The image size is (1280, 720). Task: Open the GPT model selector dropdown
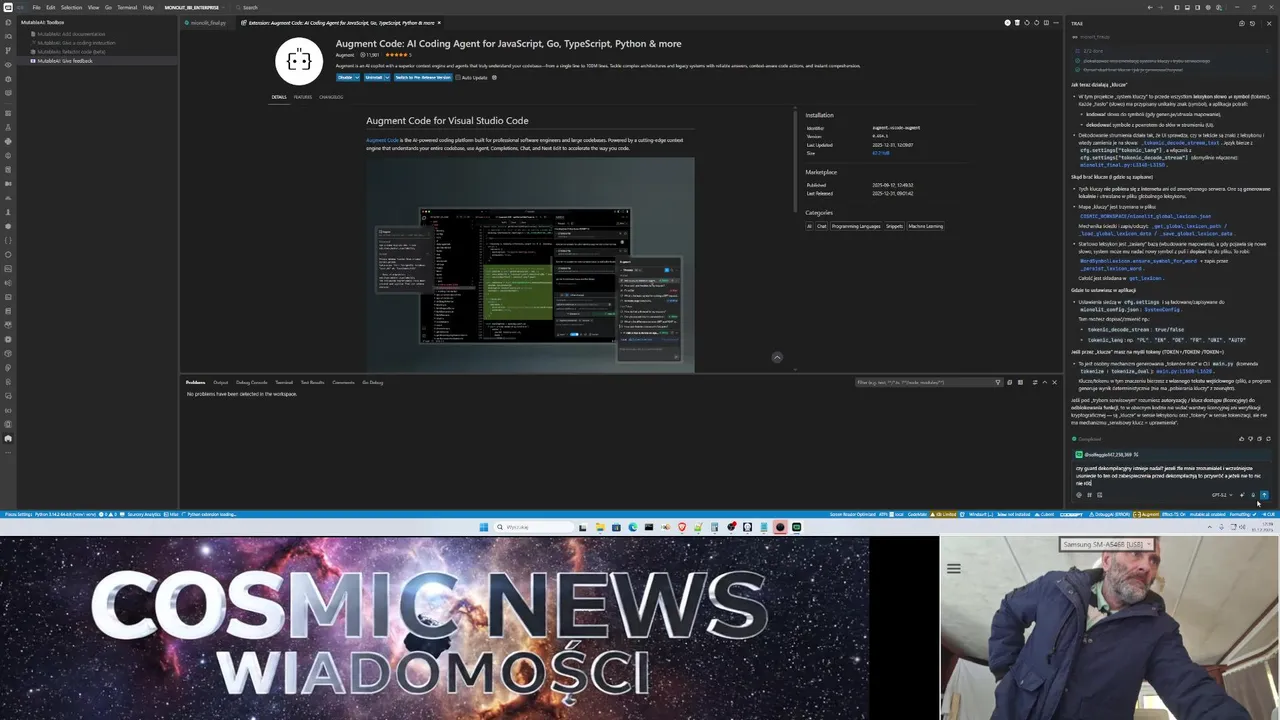click(1222, 495)
